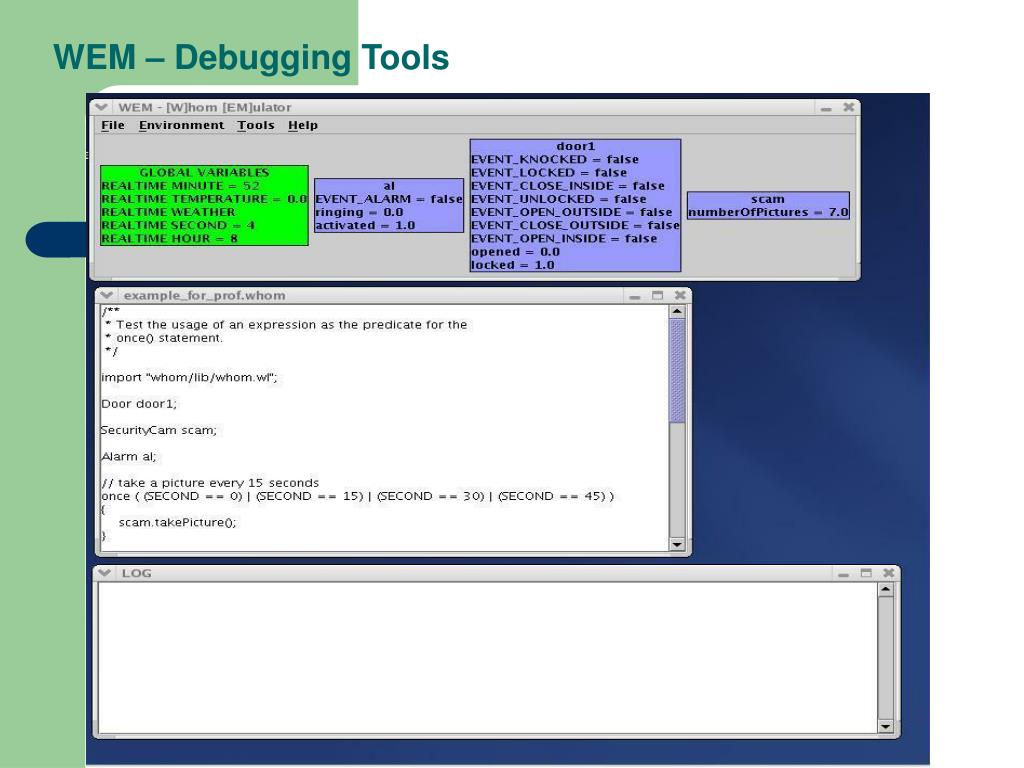Click WEM window menu chevron icon
The height and width of the screenshot is (768, 1024).
click(x=102, y=107)
